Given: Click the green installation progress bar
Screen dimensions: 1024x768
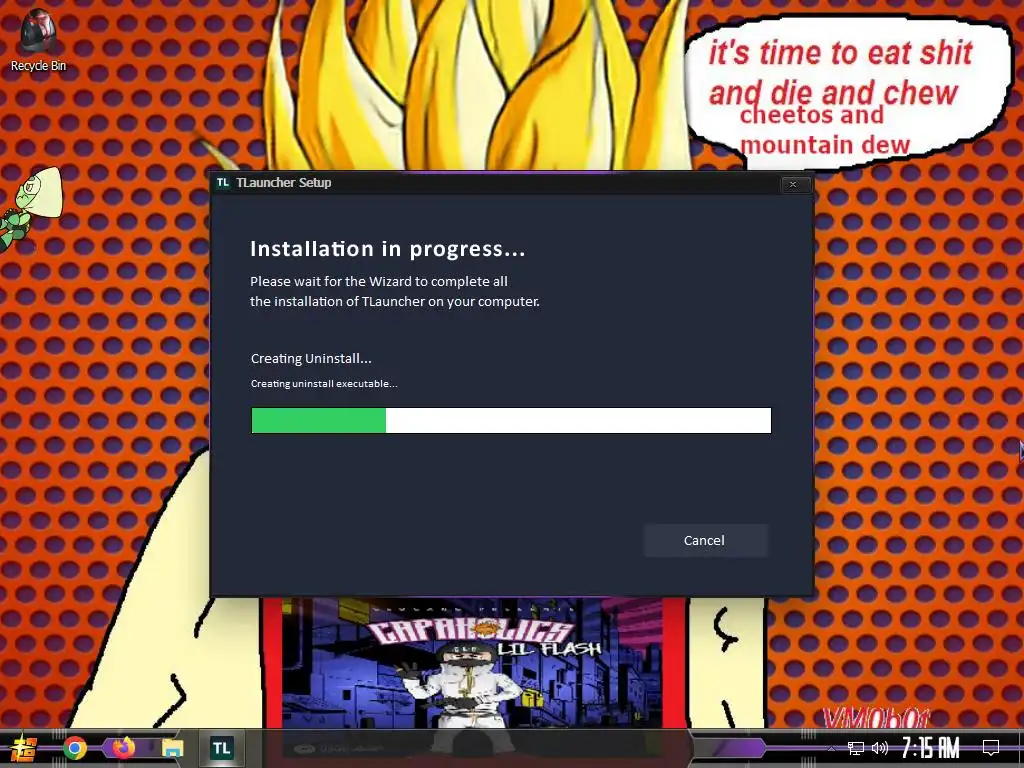Looking at the screenshot, I should (511, 421).
